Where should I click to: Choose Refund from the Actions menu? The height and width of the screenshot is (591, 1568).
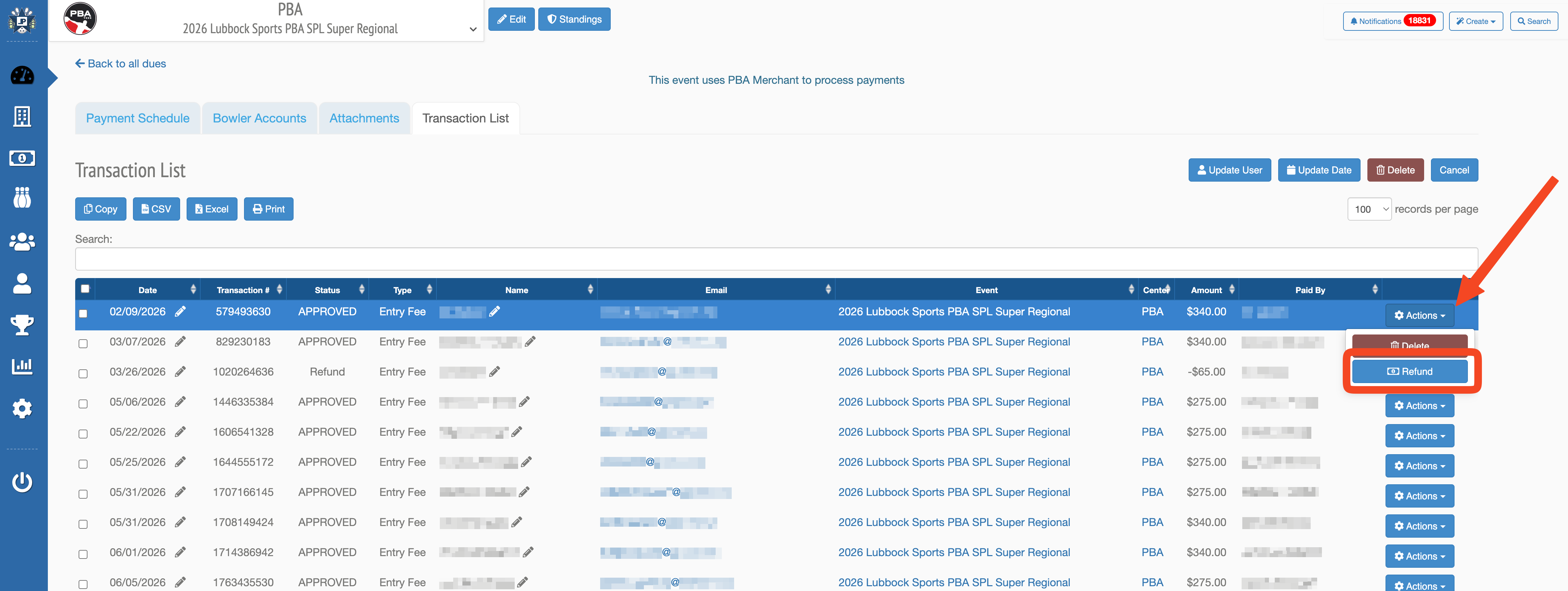click(1410, 372)
